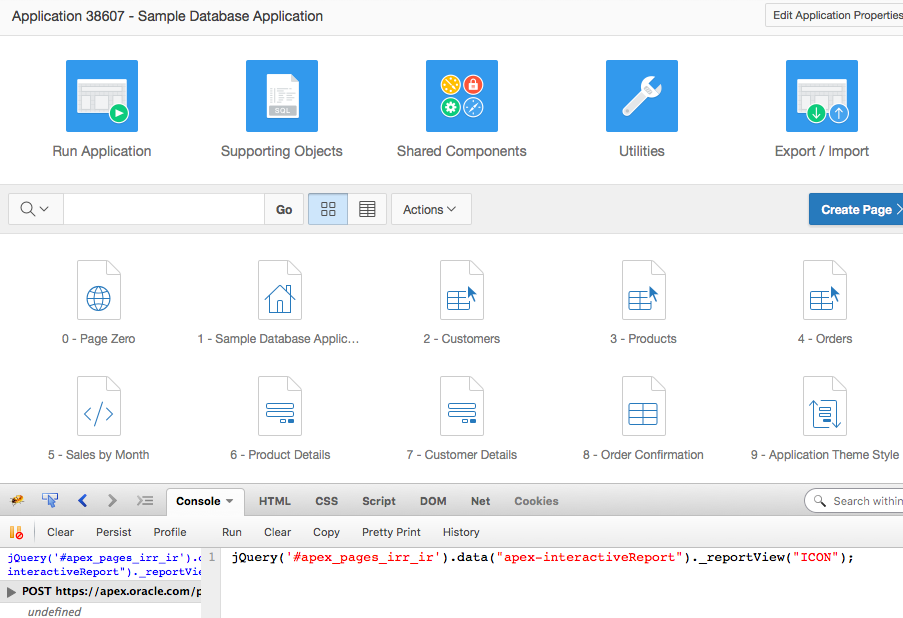Open page 1 Sample Database Application home icon
This screenshot has width=903, height=618.
279,290
